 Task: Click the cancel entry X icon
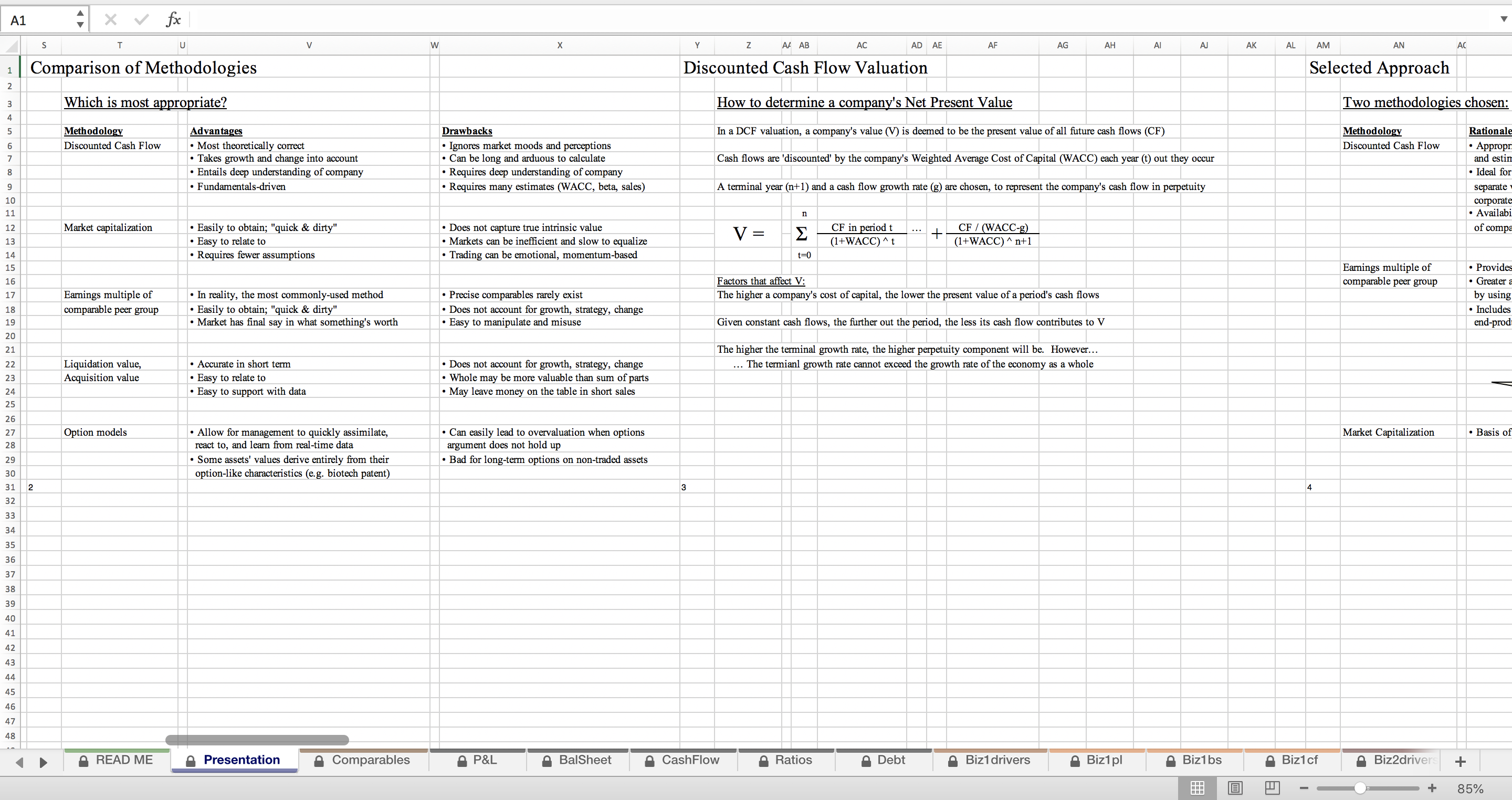pyautogui.click(x=110, y=20)
